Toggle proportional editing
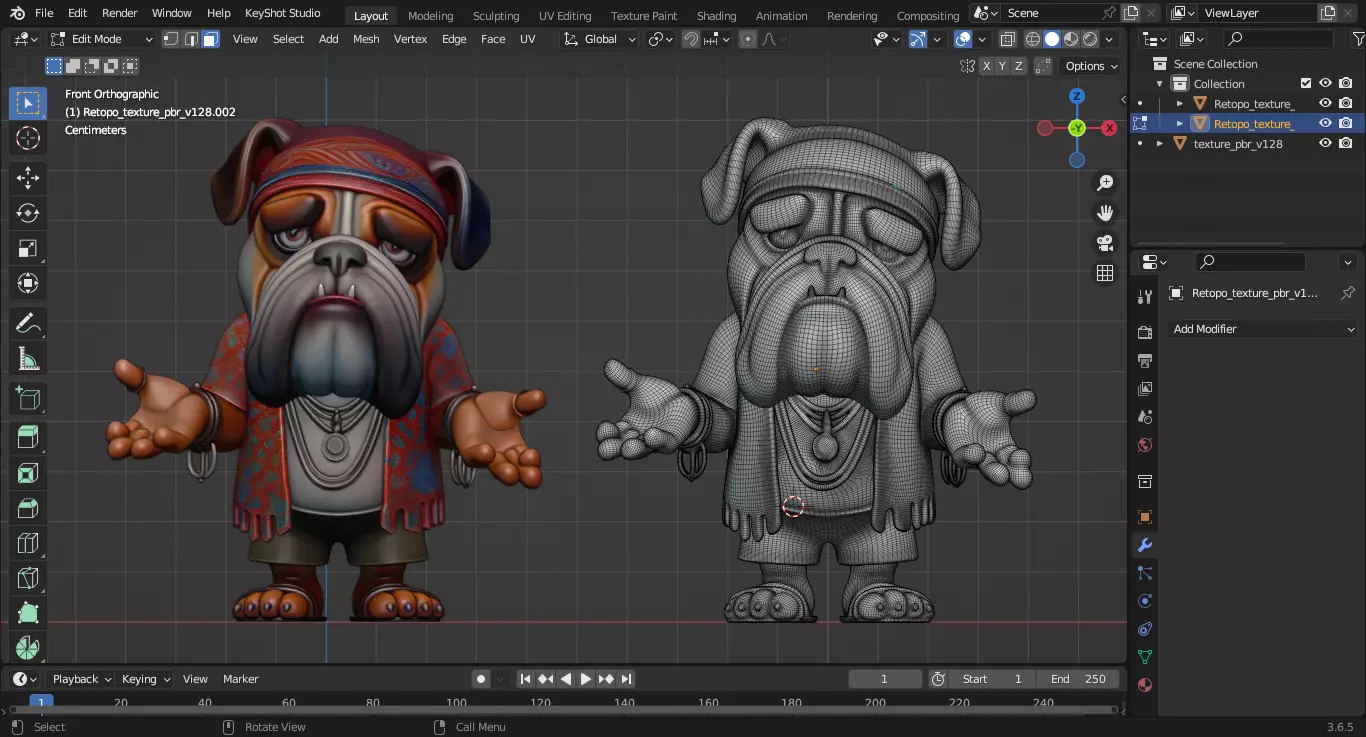The height and width of the screenshot is (737, 1366). [x=748, y=39]
